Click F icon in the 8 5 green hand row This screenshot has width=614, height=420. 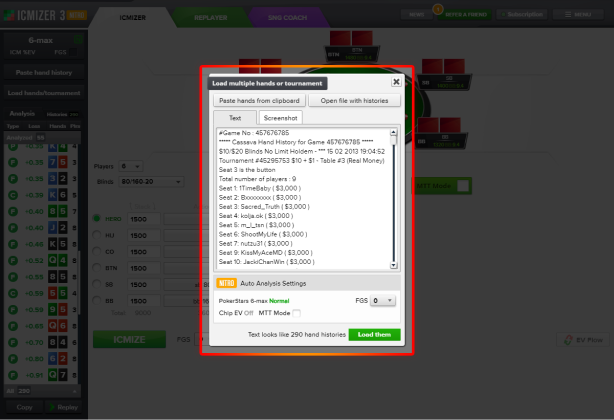coord(13,211)
